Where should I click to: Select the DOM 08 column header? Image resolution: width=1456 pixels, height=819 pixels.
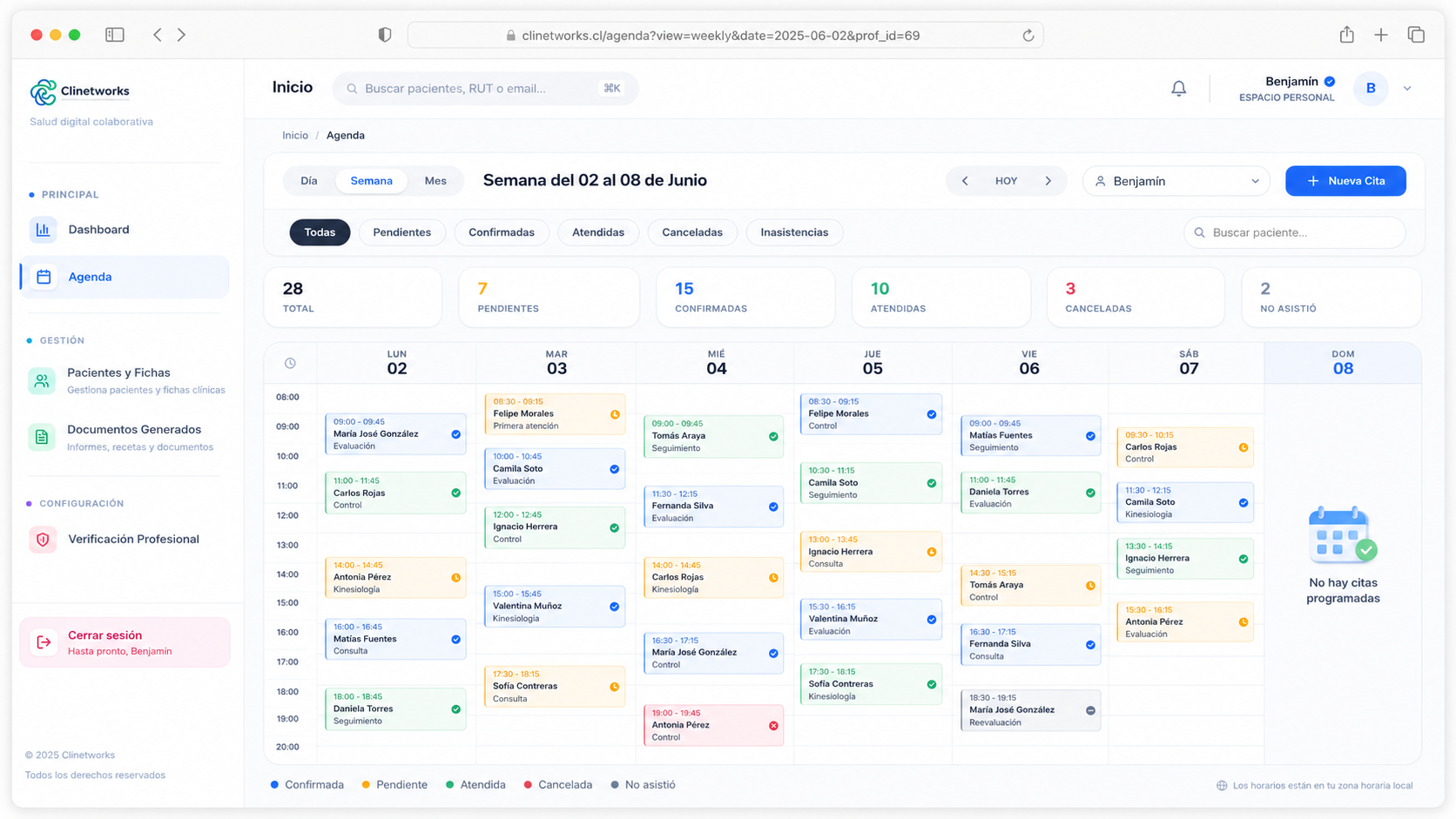pyautogui.click(x=1343, y=362)
